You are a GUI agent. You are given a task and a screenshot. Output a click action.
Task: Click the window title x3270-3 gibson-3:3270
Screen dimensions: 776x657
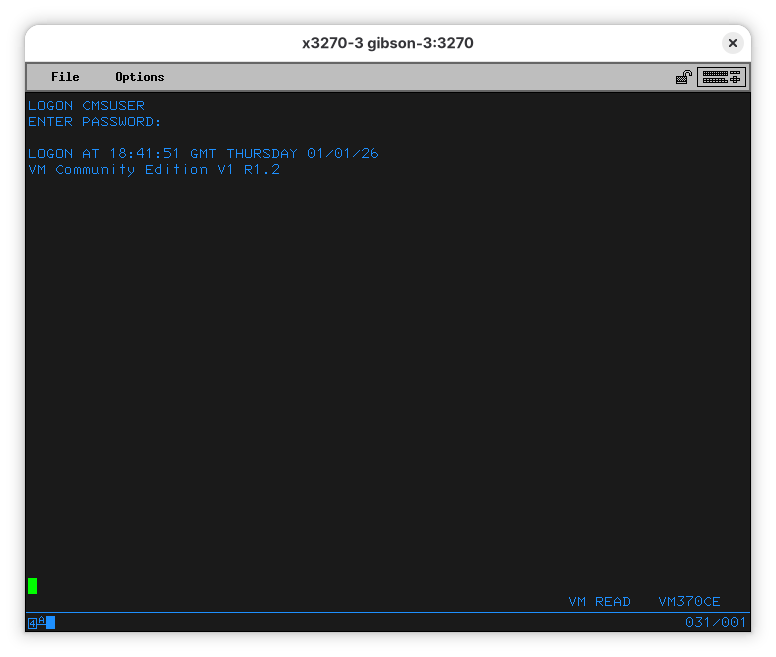tap(388, 43)
